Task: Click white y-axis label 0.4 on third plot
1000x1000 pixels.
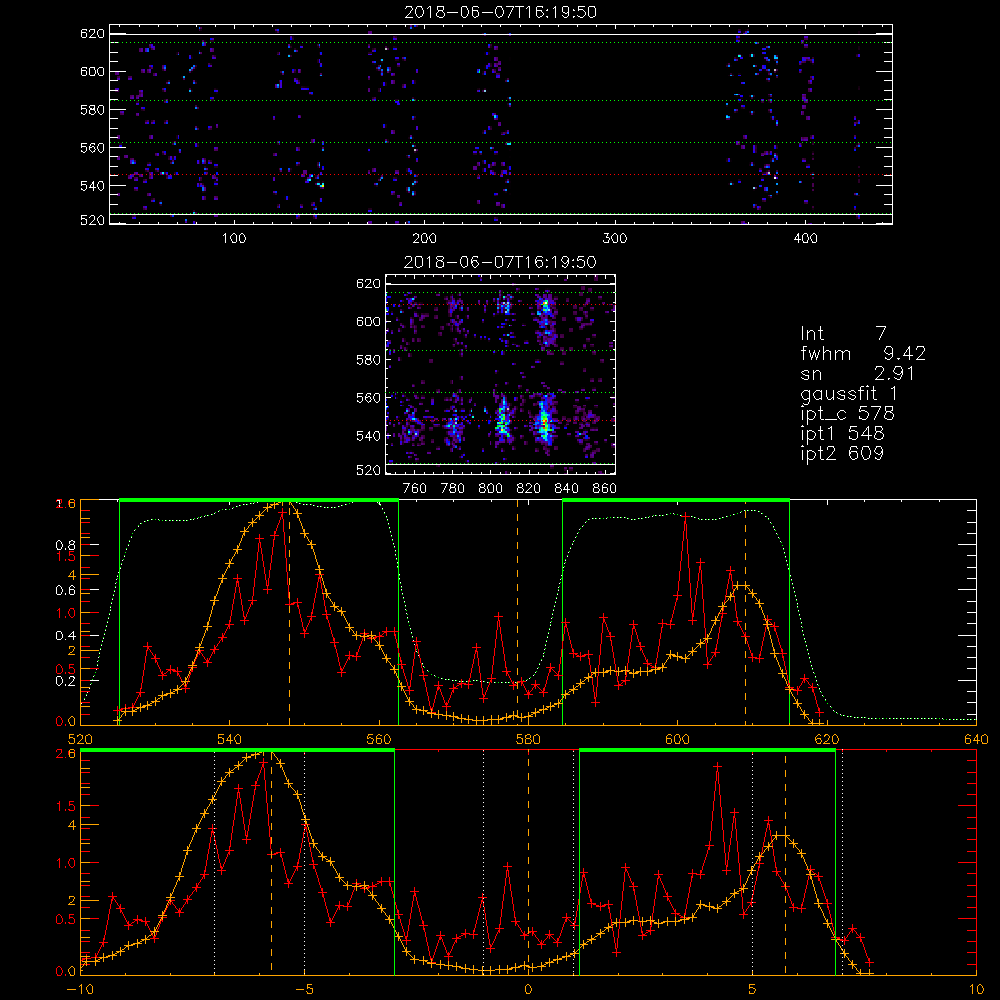Action: [x=66, y=635]
